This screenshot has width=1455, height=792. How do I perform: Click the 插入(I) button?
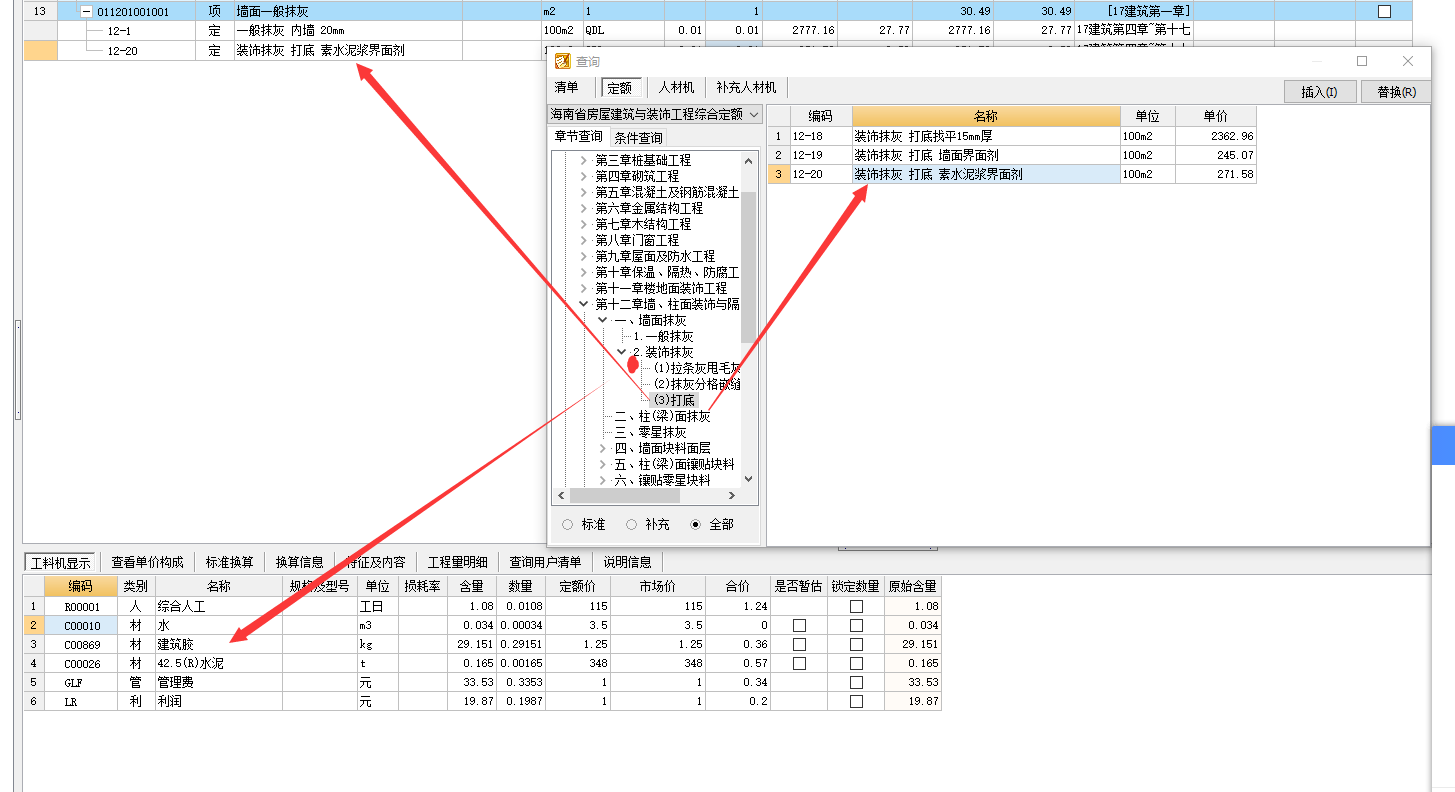click(x=1320, y=92)
